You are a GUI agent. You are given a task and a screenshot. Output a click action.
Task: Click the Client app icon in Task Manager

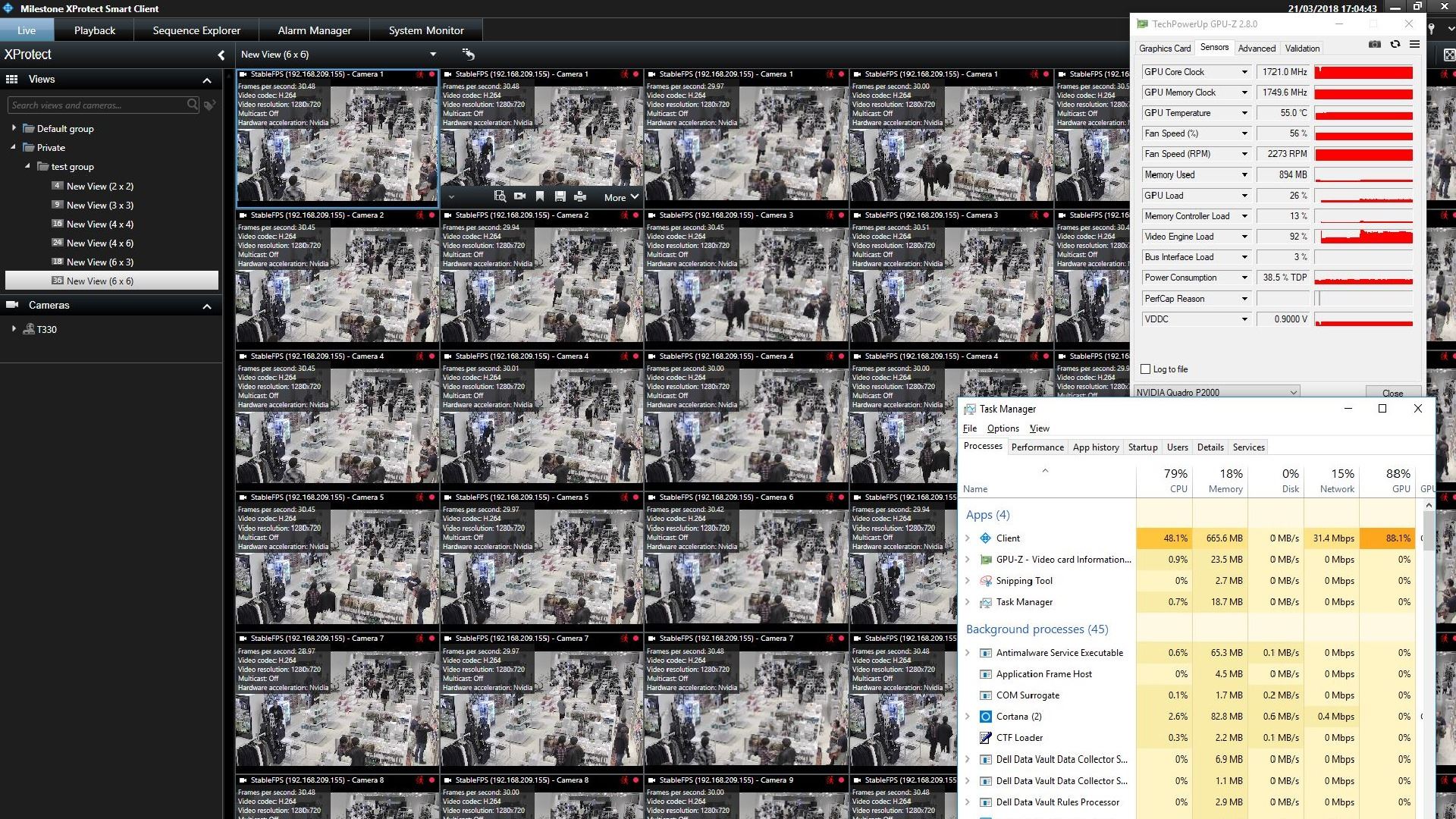(985, 538)
